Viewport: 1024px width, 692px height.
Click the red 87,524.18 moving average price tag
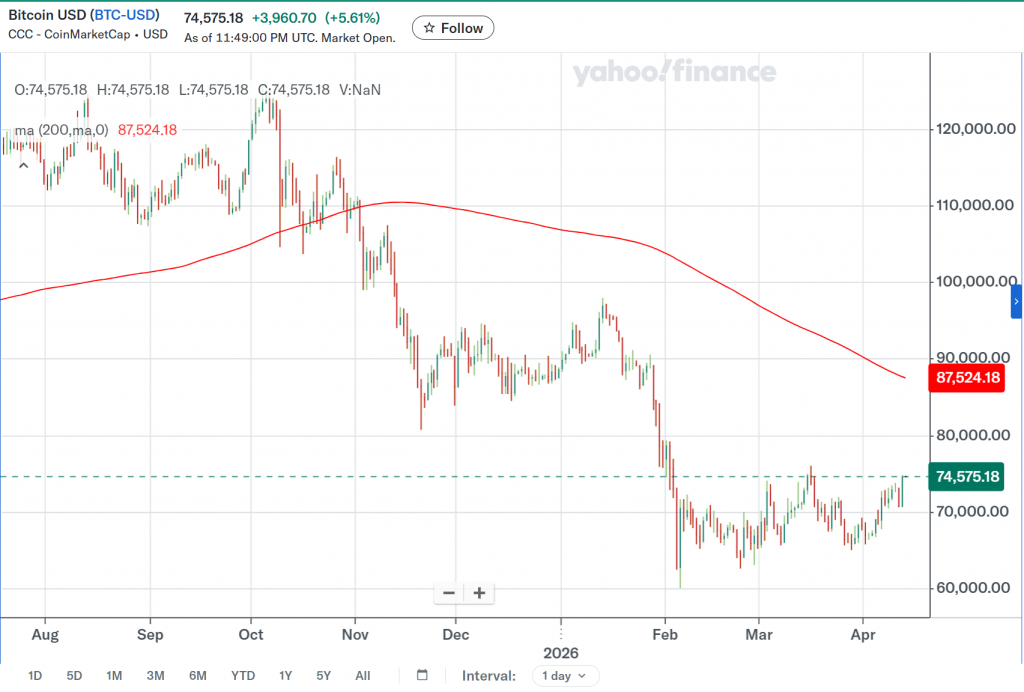coord(966,378)
